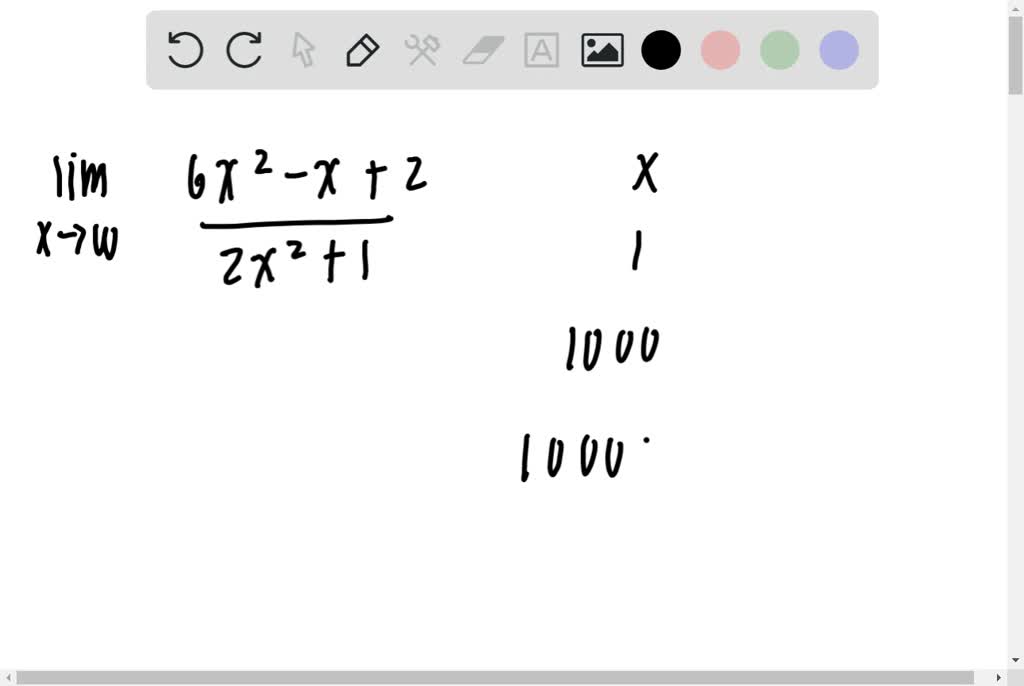Pick the red ink color
The height and width of the screenshot is (686, 1024).
720,49
